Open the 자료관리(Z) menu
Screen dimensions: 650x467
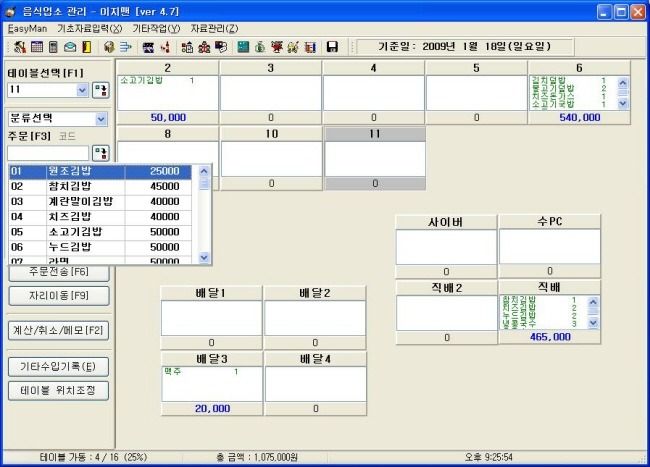coord(214,29)
